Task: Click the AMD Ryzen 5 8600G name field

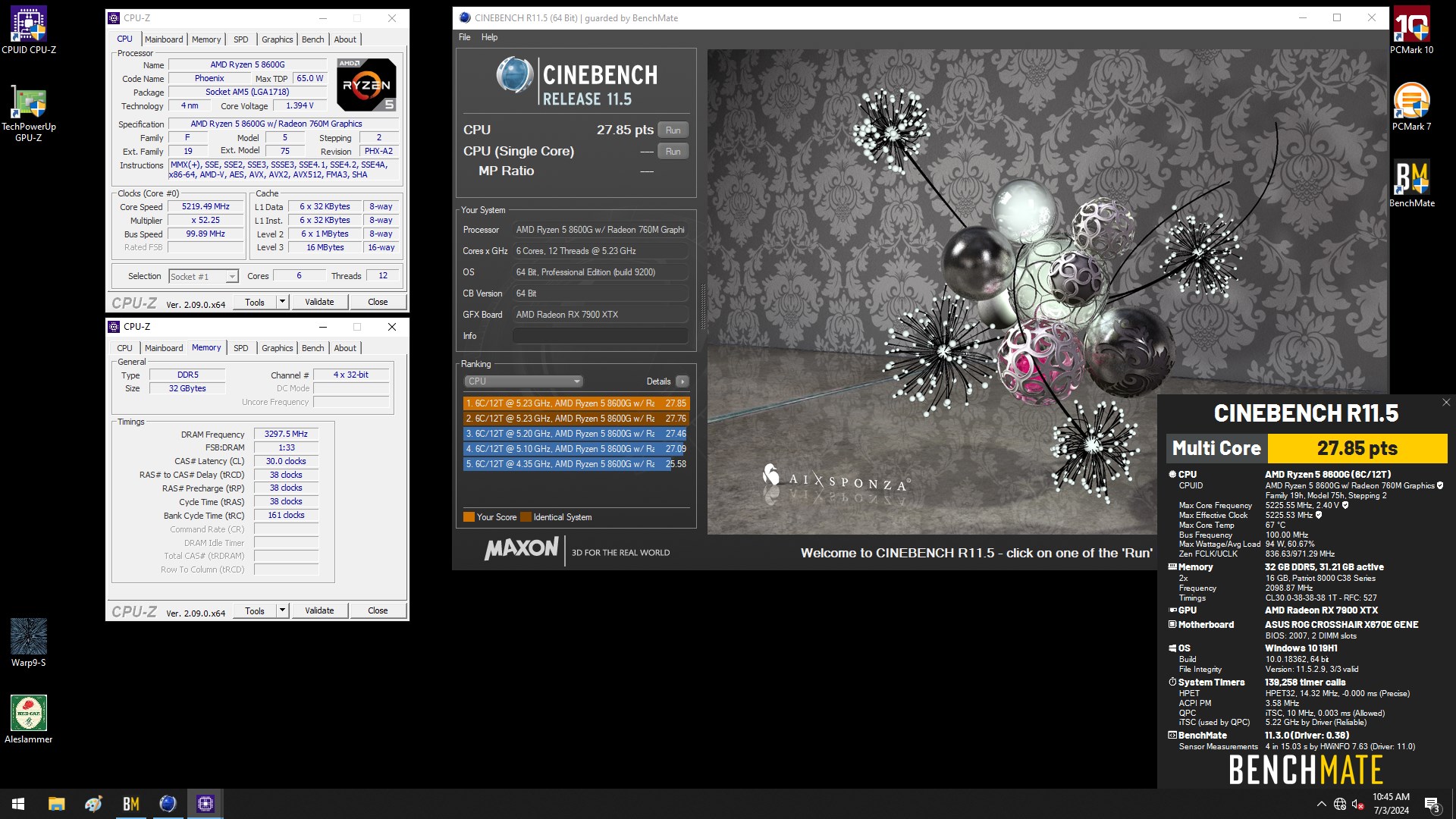Action: 247,65
